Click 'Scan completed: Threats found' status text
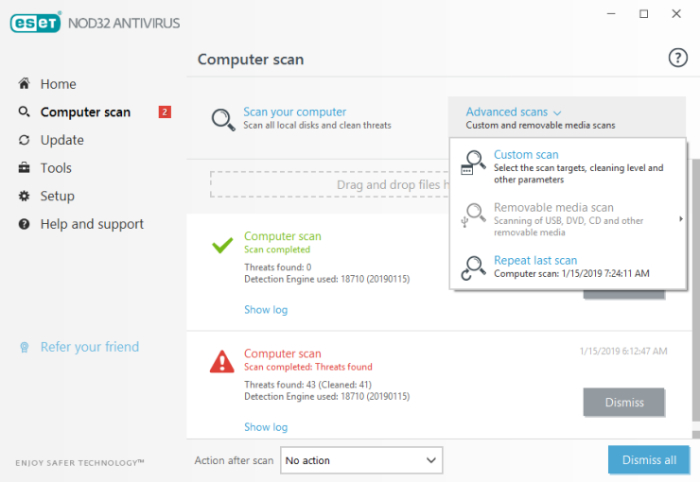Viewport: 700px width, 482px height. tap(308, 367)
